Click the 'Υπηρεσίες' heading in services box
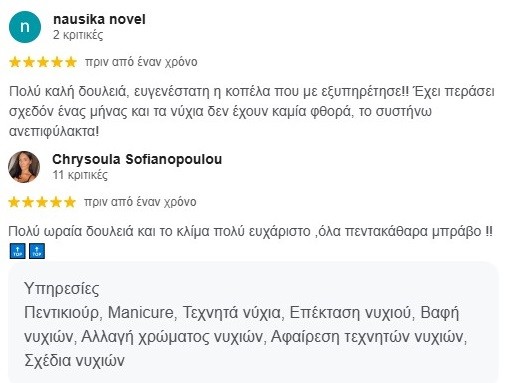Viewport: 515px width, 383px height. pos(62,289)
